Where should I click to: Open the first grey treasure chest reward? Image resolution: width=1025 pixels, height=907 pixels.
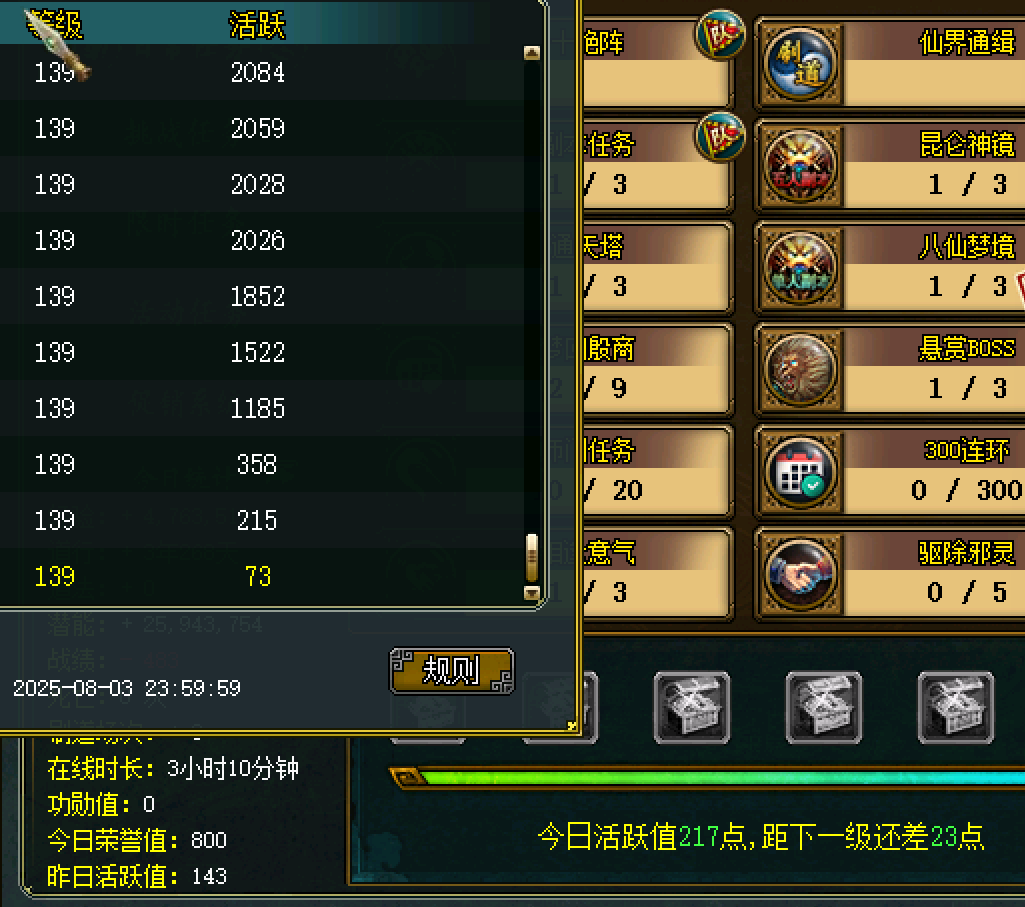(692, 708)
